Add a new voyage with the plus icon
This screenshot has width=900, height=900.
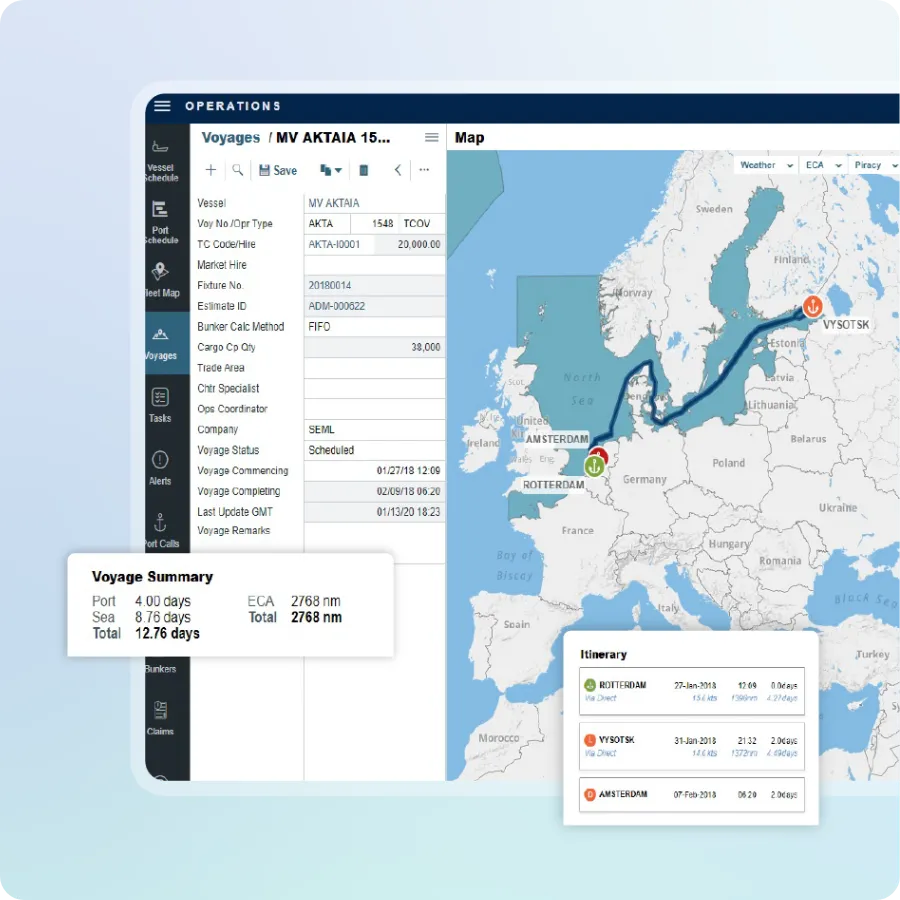coord(210,170)
